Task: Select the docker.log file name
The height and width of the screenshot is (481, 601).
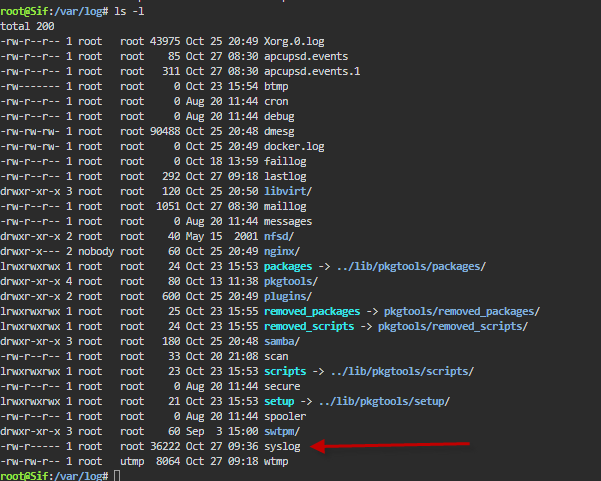Action: (294, 146)
